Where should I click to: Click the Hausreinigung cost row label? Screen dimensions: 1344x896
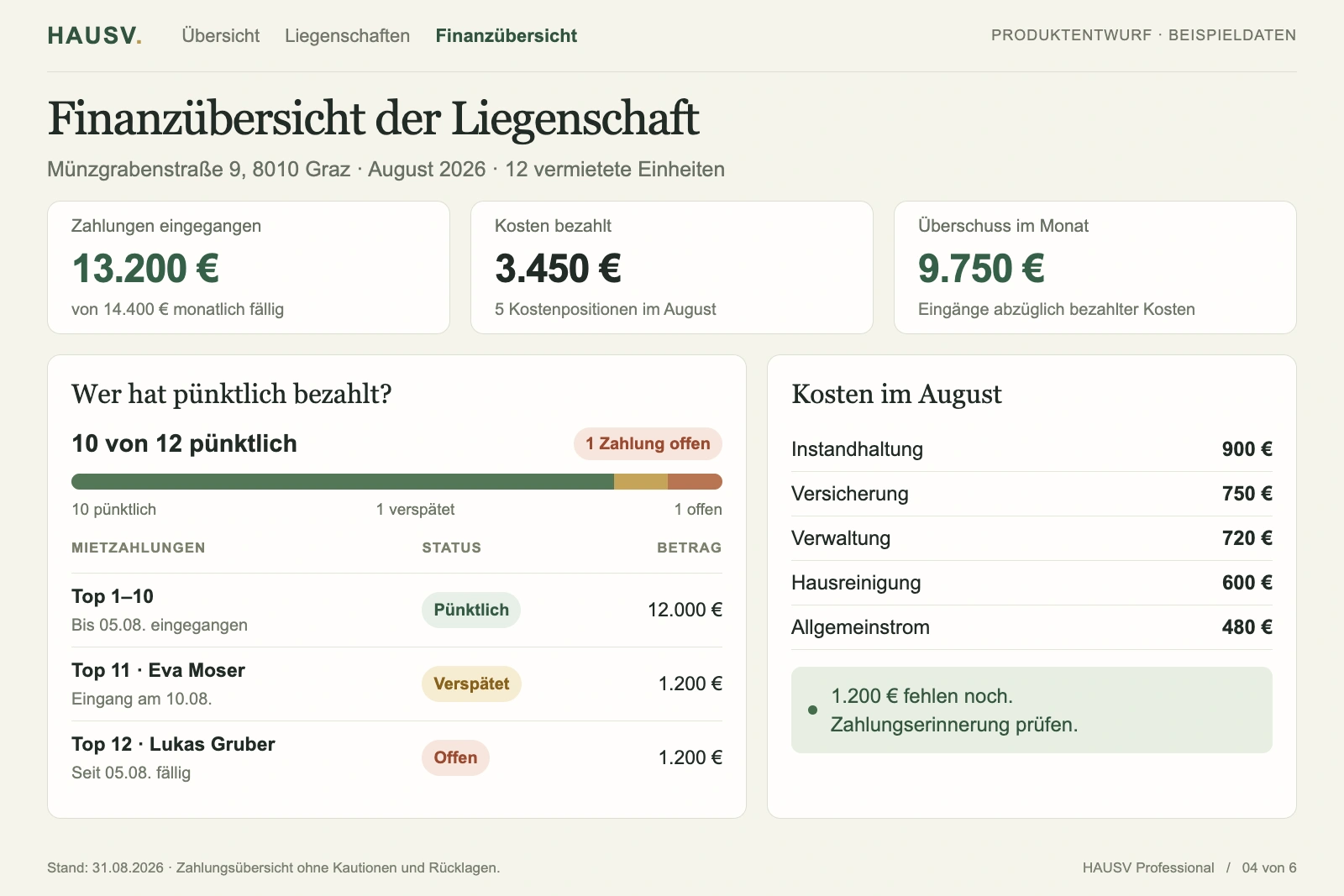[856, 583]
